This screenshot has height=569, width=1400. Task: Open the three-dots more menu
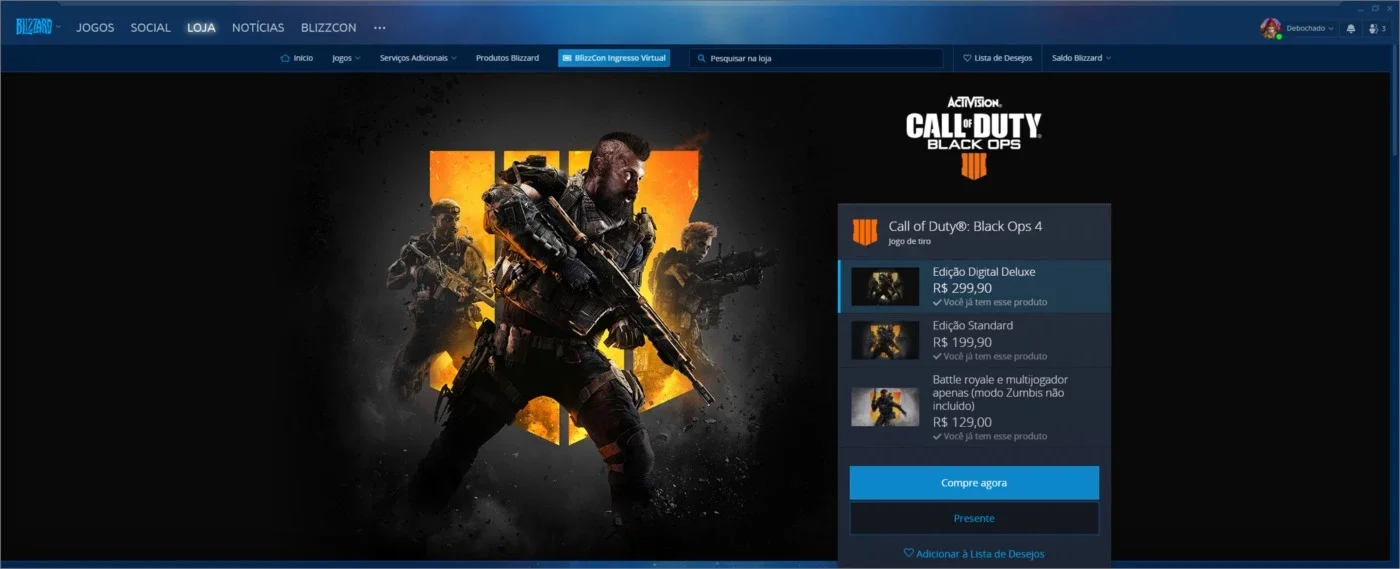(379, 28)
